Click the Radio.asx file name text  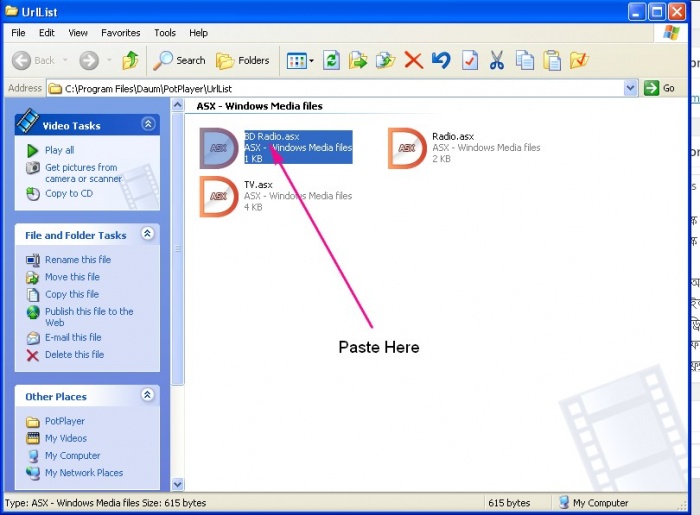tap(453, 137)
